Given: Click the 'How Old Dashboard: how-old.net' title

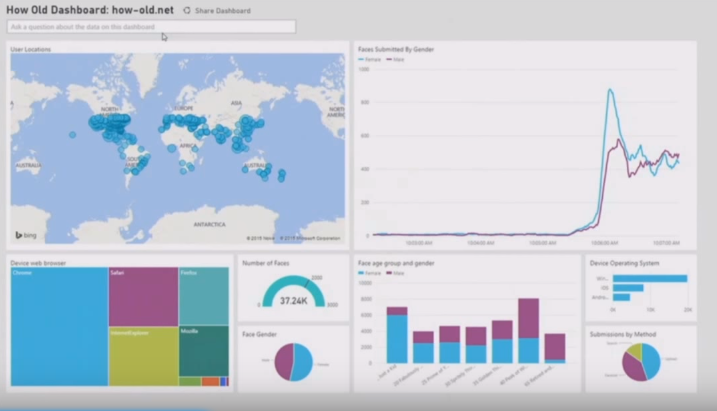Looking at the screenshot, I should pos(90,10).
